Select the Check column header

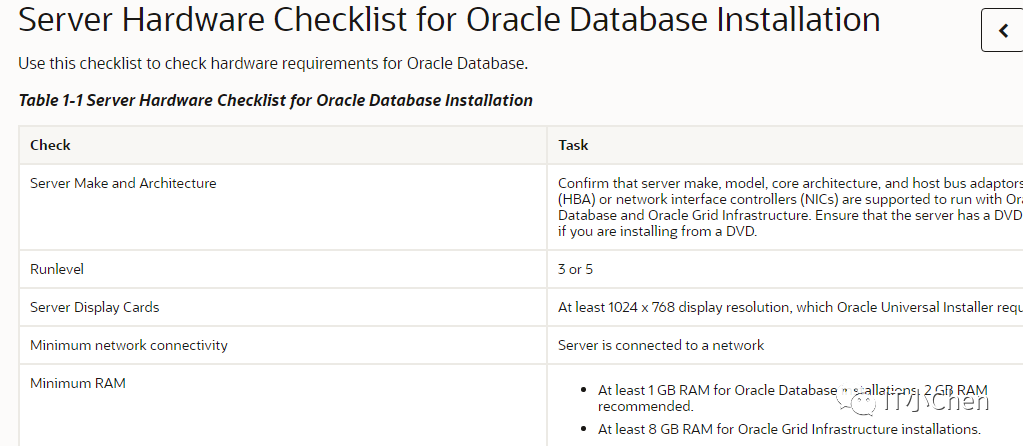pyautogui.click(x=50, y=145)
